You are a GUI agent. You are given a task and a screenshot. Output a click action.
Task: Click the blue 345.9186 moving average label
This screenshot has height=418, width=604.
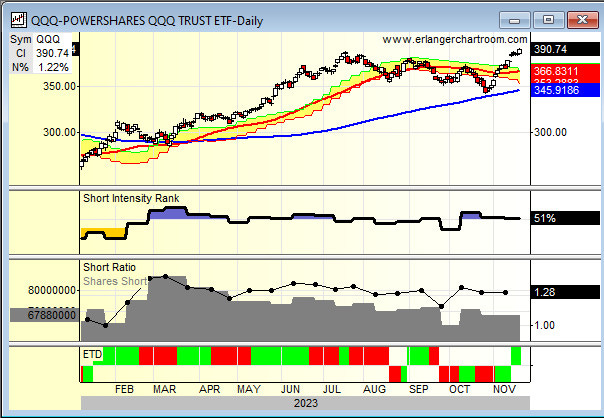[x=565, y=90]
